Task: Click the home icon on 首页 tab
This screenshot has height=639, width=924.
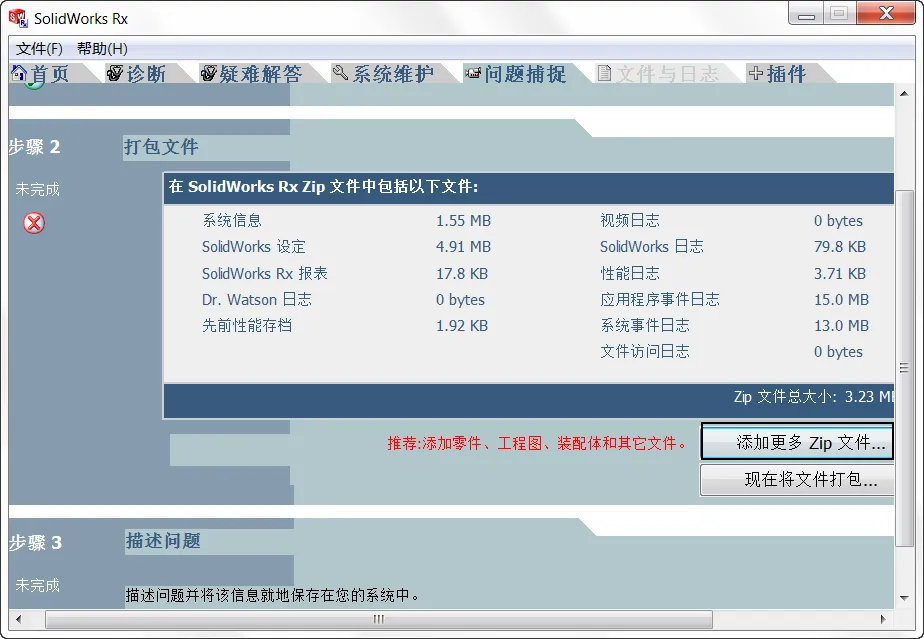Action: pyautogui.click(x=19, y=73)
